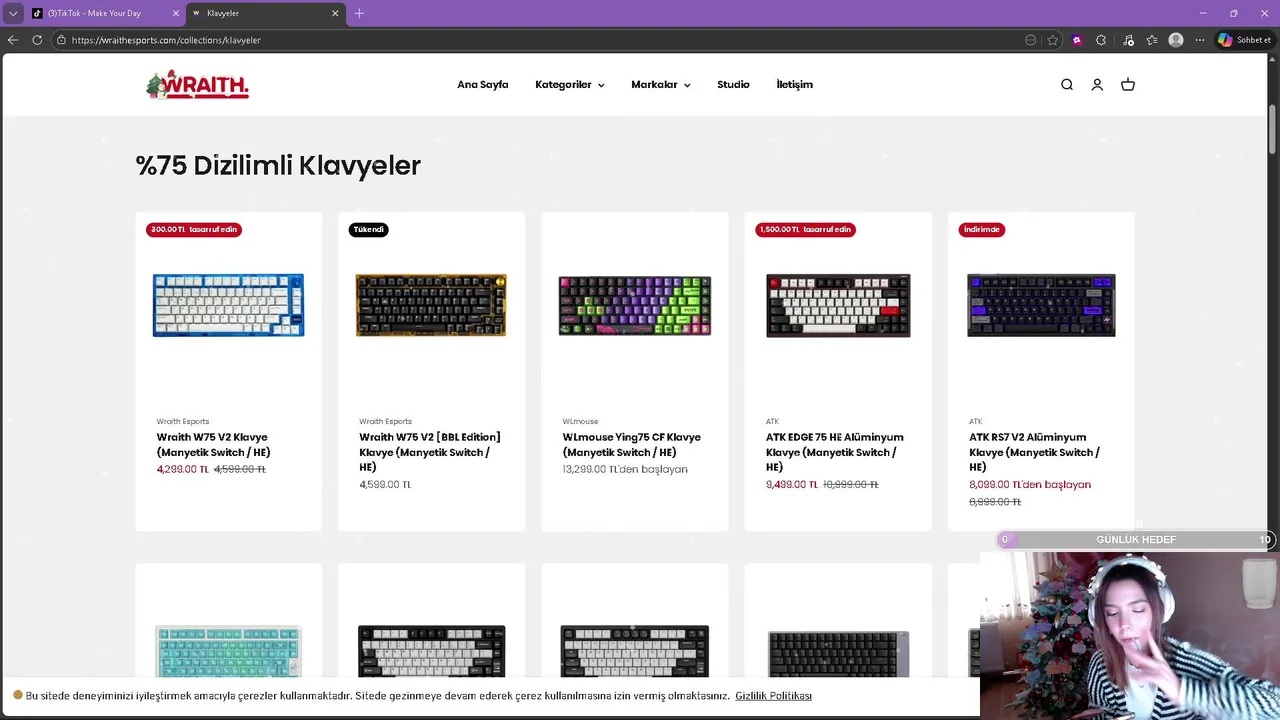Open the shopping cart icon
Viewport: 1280px width, 720px height.
(x=1128, y=85)
